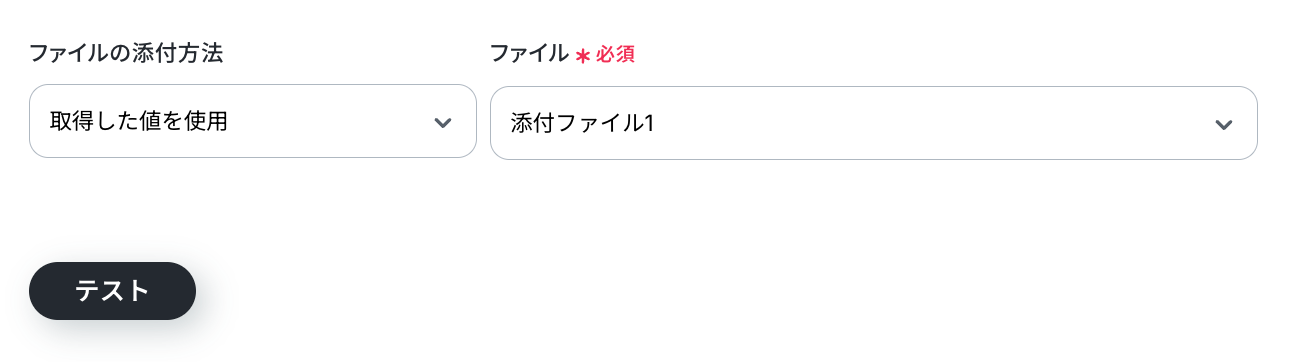Click the ファイル field label
The image size is (1308, 362).
pos(529,53)
